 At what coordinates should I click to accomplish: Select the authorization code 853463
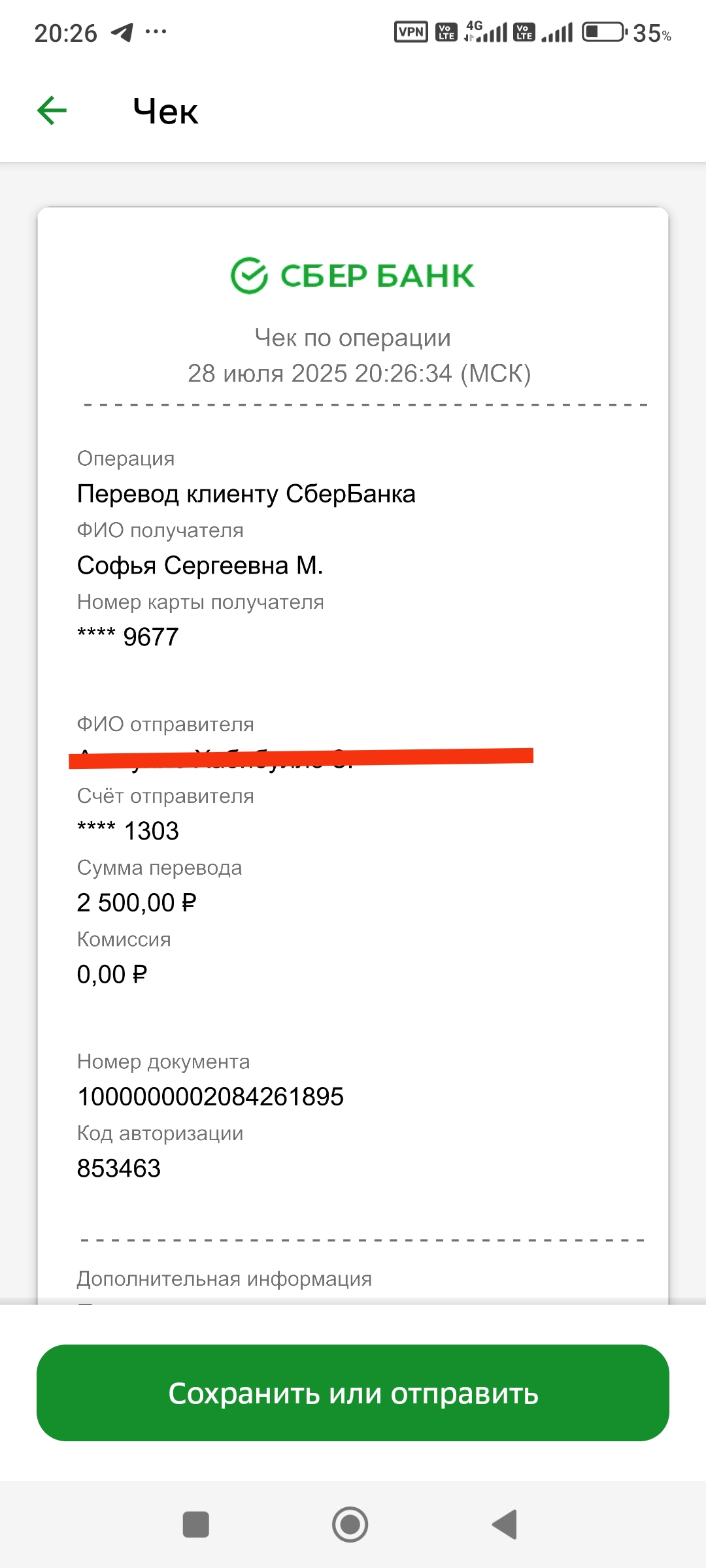119,1169
